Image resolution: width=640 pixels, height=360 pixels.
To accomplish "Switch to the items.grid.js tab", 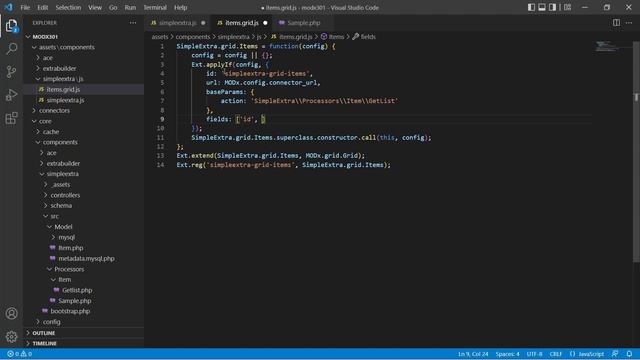I will [242, 23].
